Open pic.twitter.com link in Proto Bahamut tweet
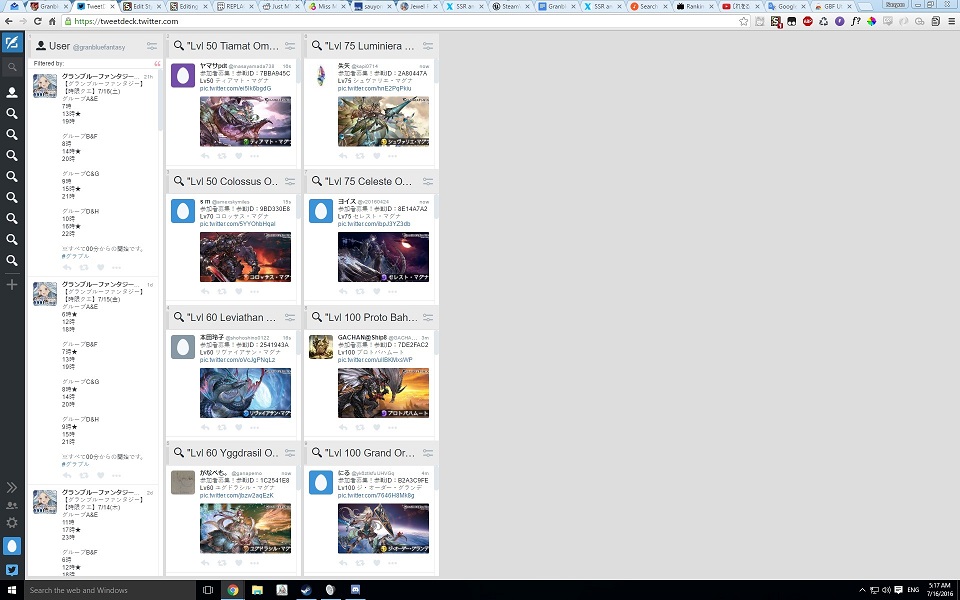 tap(375, 360)
